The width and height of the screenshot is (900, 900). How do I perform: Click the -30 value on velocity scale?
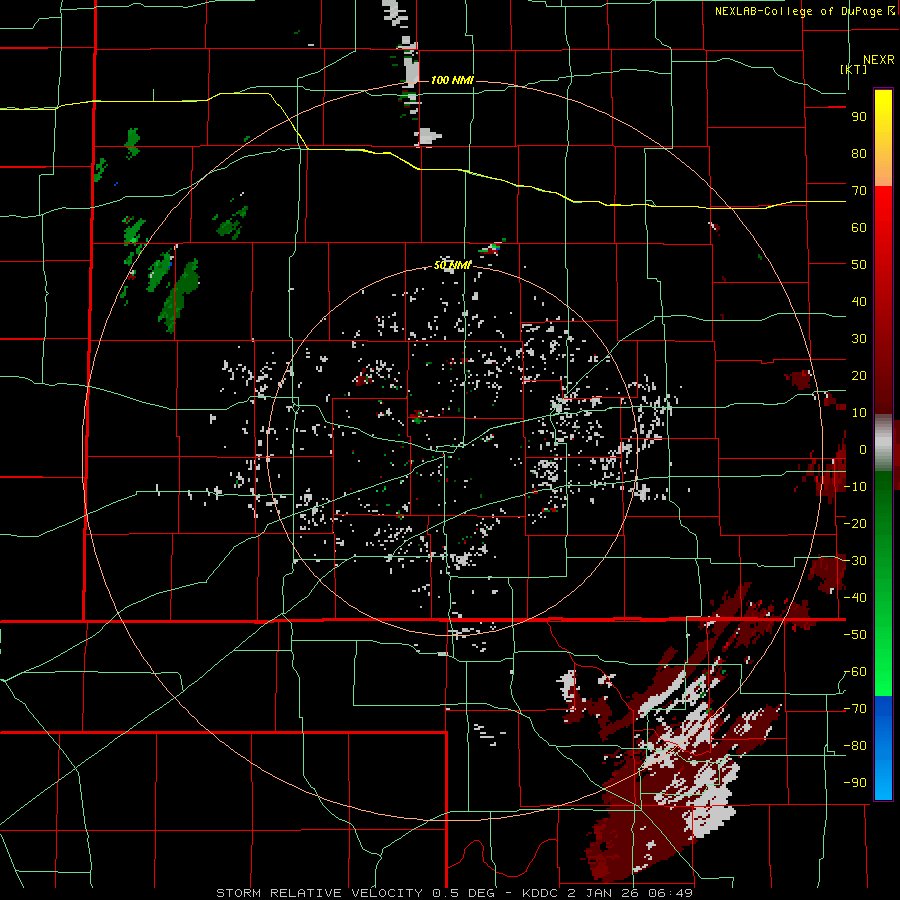(855, 561)
